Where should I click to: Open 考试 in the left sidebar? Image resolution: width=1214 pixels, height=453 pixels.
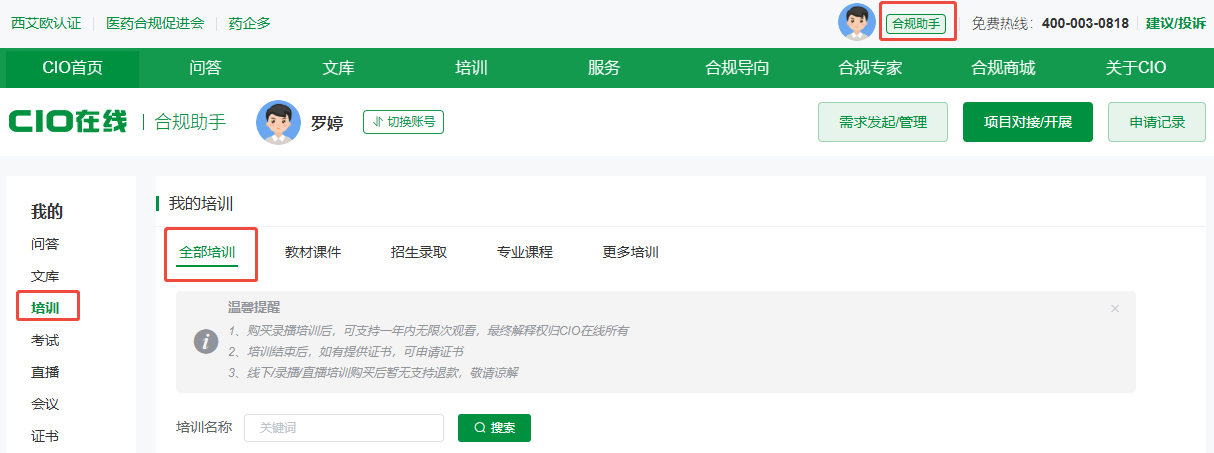coord(45,340)
